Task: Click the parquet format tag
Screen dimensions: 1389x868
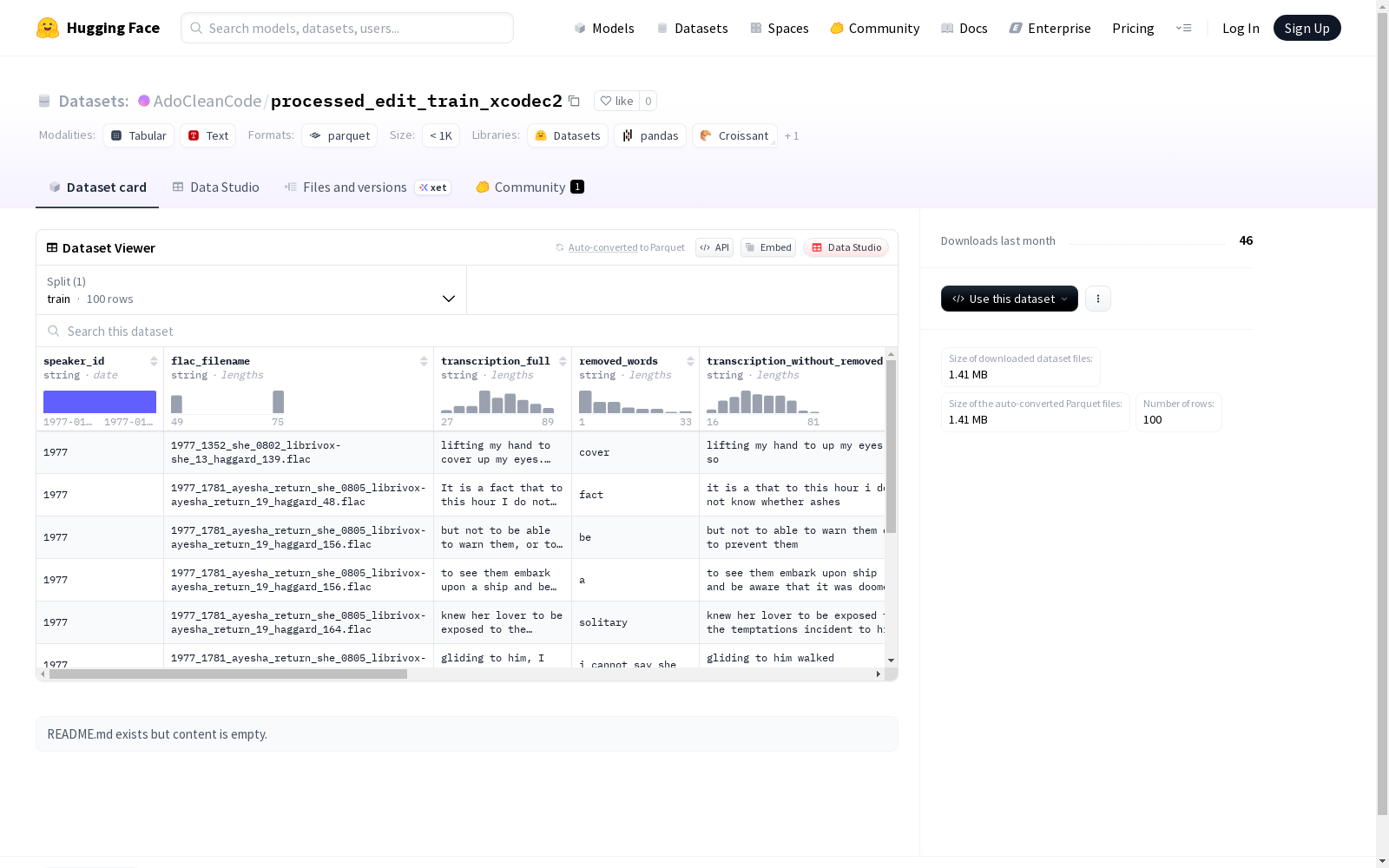Action: tap(339, 135)
